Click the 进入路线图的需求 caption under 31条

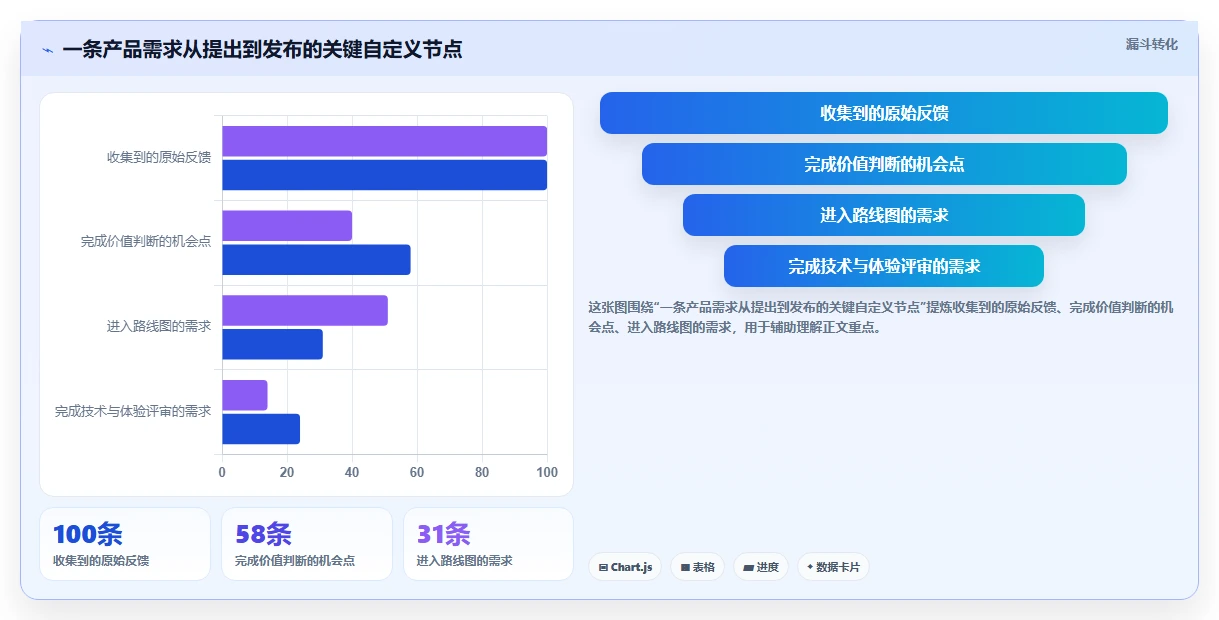tap(465, 561)
